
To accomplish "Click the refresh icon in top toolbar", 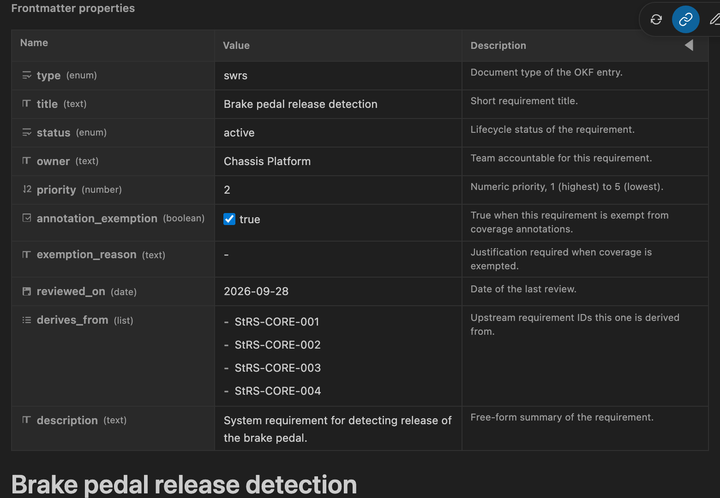I will pyautogui.click(x=656, y=19).
